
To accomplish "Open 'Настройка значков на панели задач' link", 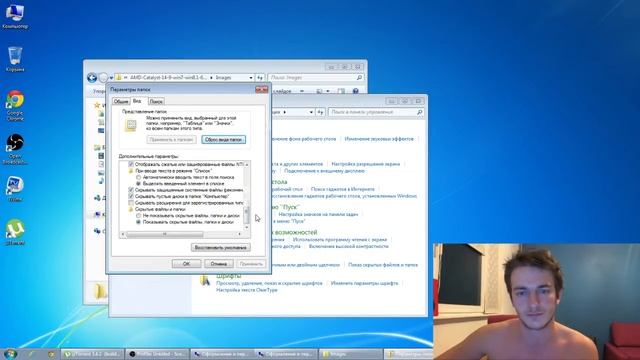I will point(318,214).
